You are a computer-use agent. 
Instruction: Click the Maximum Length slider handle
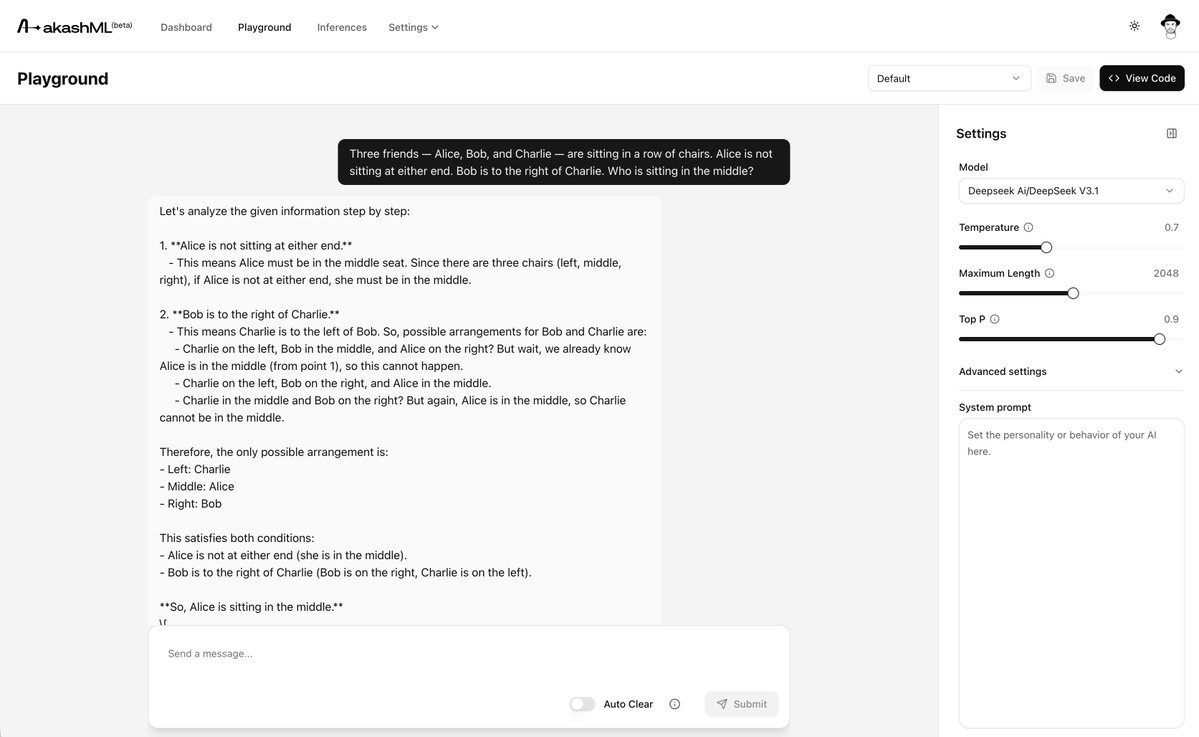pos(1073,293)
